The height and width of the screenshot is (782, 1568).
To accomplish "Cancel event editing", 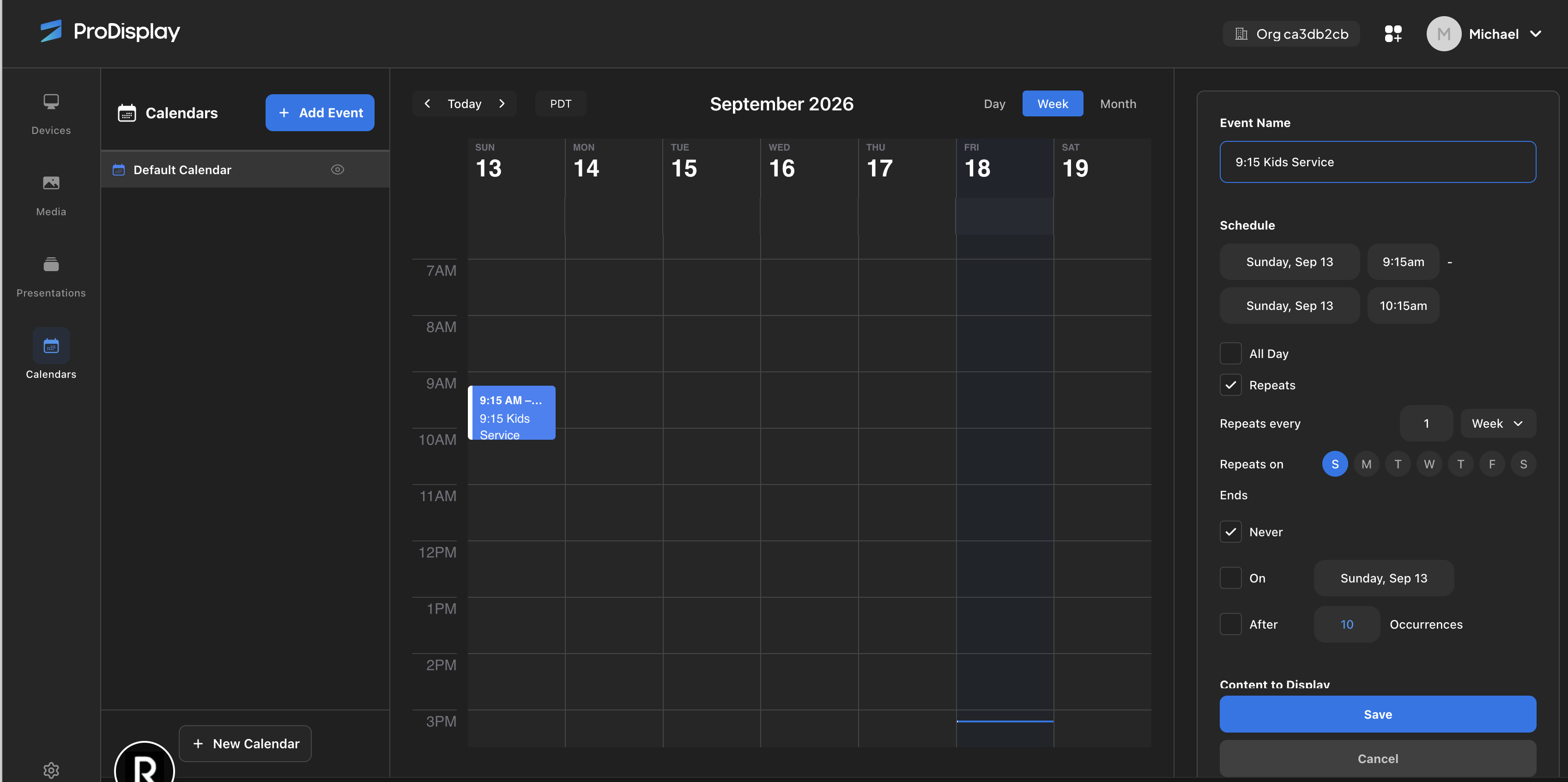I will point(1377,759).
